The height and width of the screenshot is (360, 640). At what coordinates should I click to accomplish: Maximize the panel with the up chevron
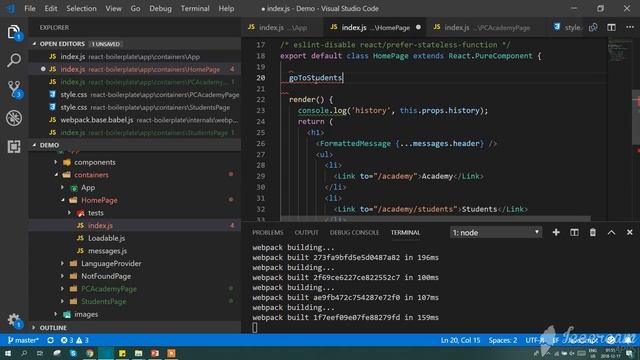(611, 232)
